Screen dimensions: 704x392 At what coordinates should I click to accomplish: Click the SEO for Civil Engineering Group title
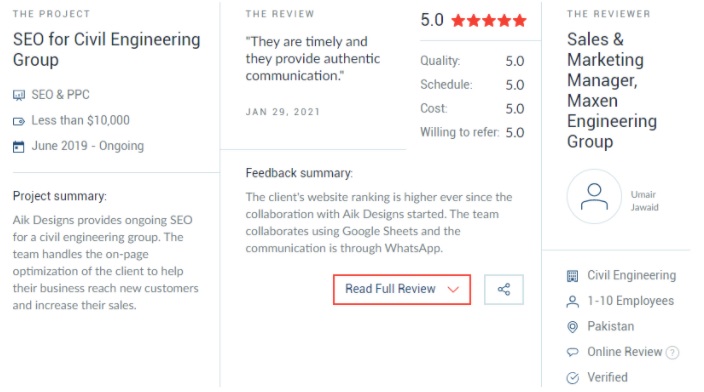point(106,49)
